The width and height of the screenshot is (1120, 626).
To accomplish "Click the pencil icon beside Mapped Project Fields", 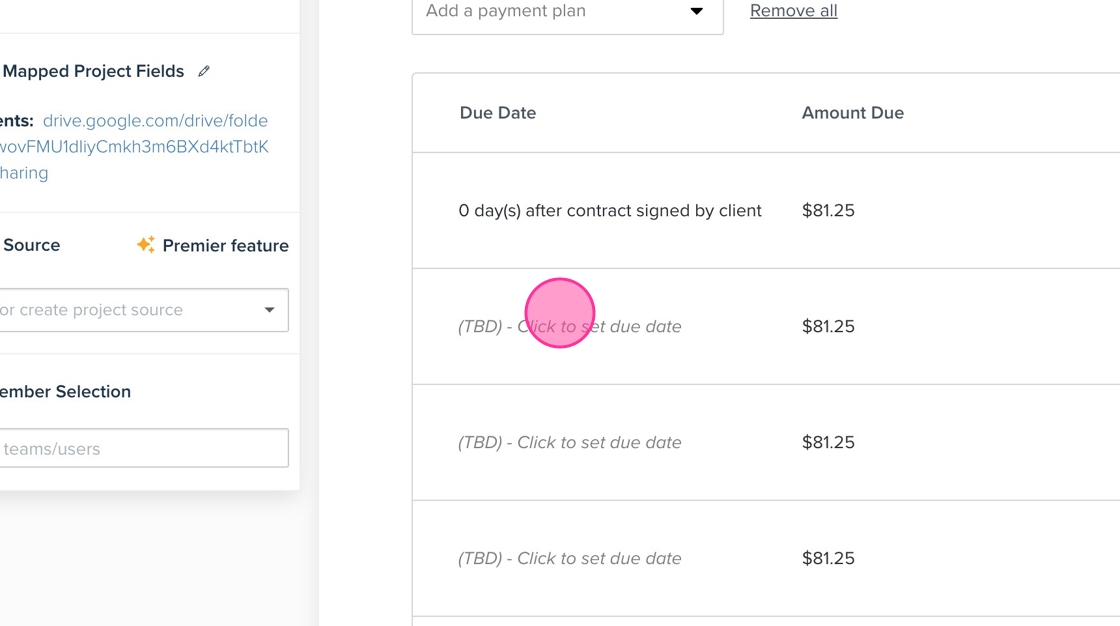I will coord(204,71).
